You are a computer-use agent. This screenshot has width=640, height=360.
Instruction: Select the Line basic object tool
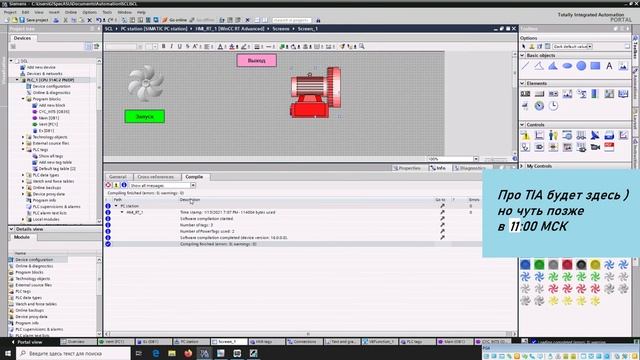[525, 66]
